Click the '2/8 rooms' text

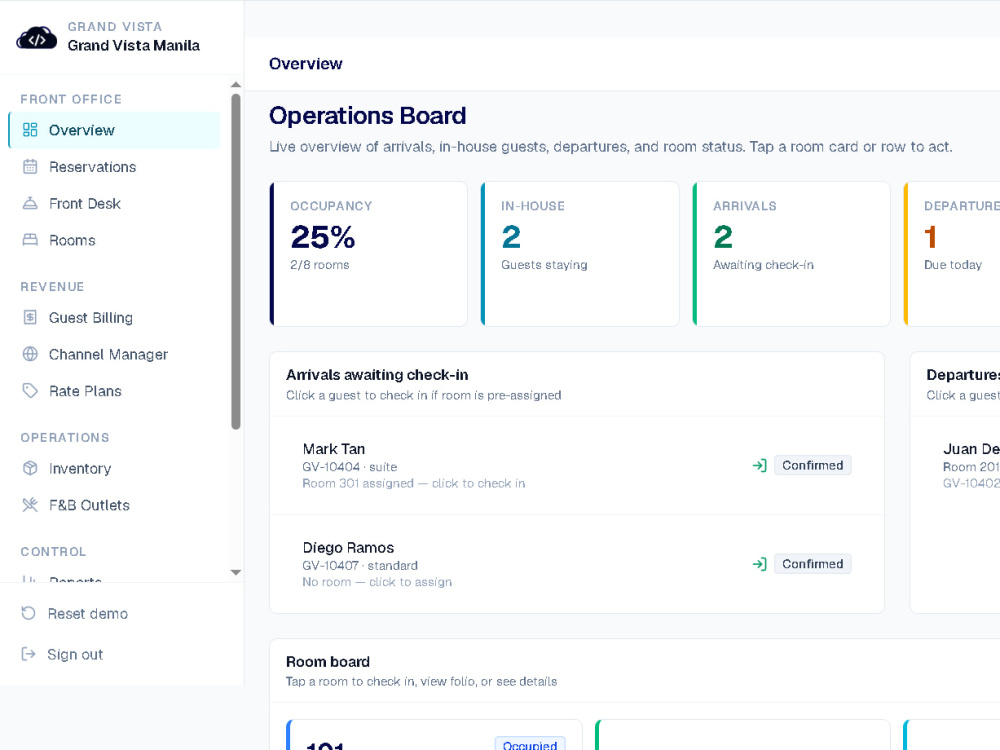(x=320, y=265)
